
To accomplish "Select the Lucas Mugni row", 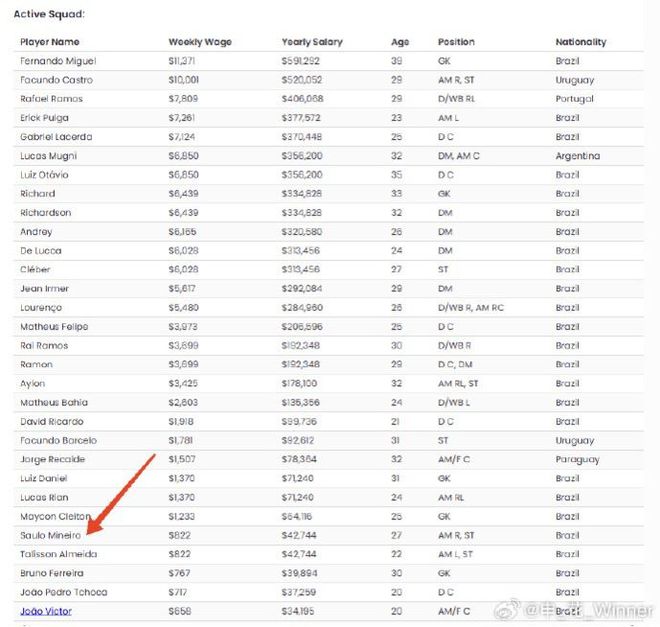I will click(x=328, y=156).
